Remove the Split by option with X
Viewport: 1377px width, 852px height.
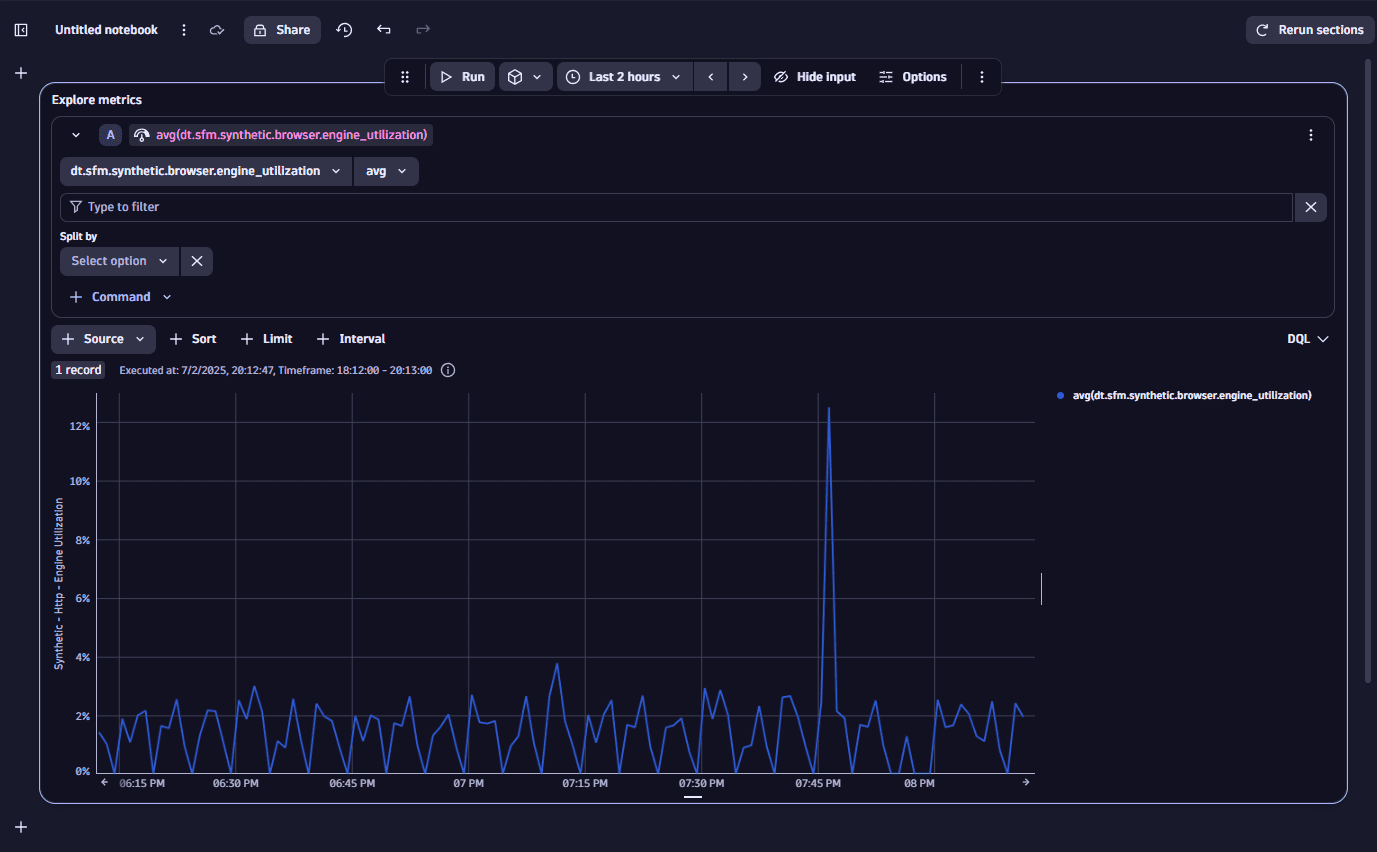click(x=197, y=261)
